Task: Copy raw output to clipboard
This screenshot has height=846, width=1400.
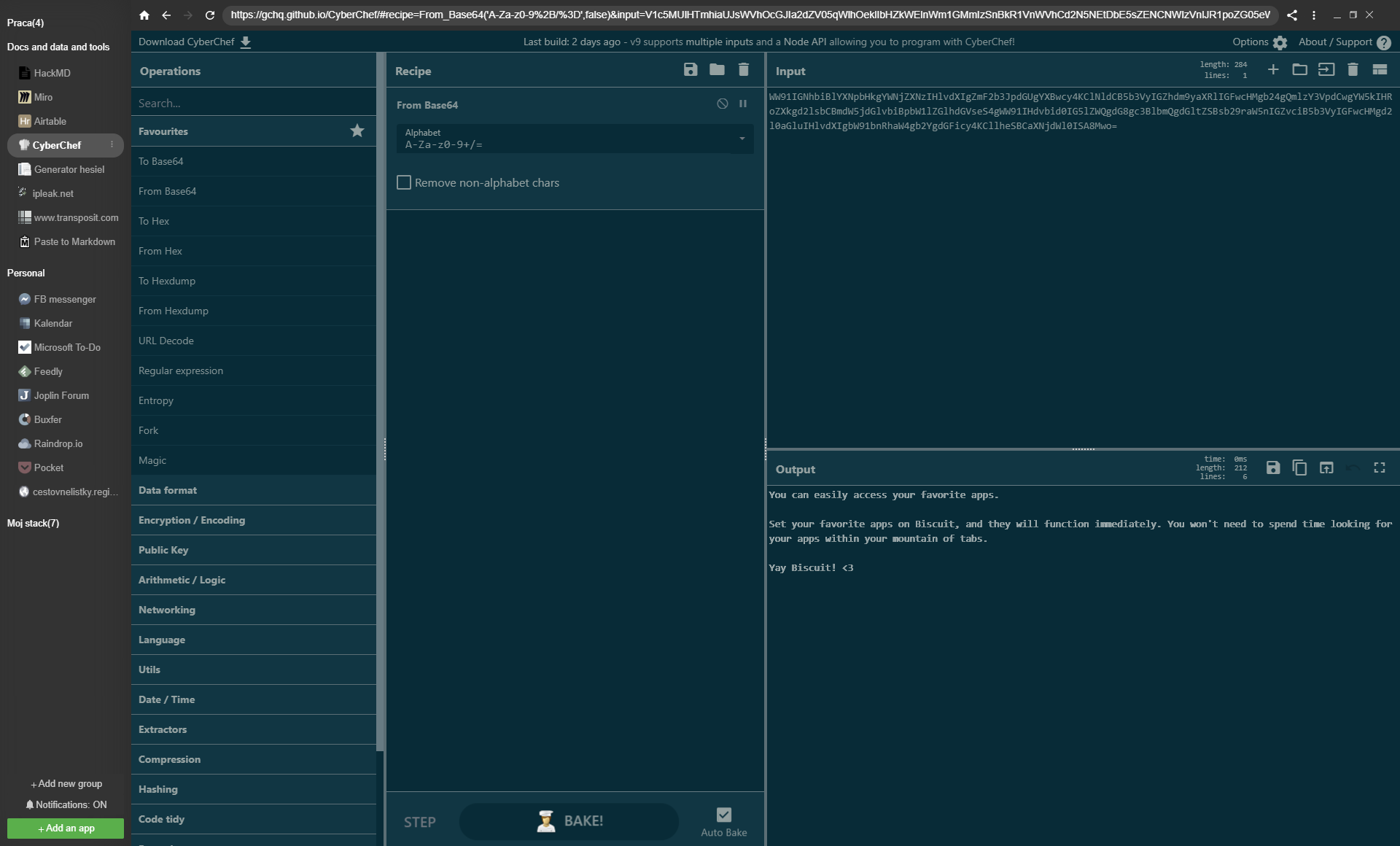Action: (x=1299, y=468)
